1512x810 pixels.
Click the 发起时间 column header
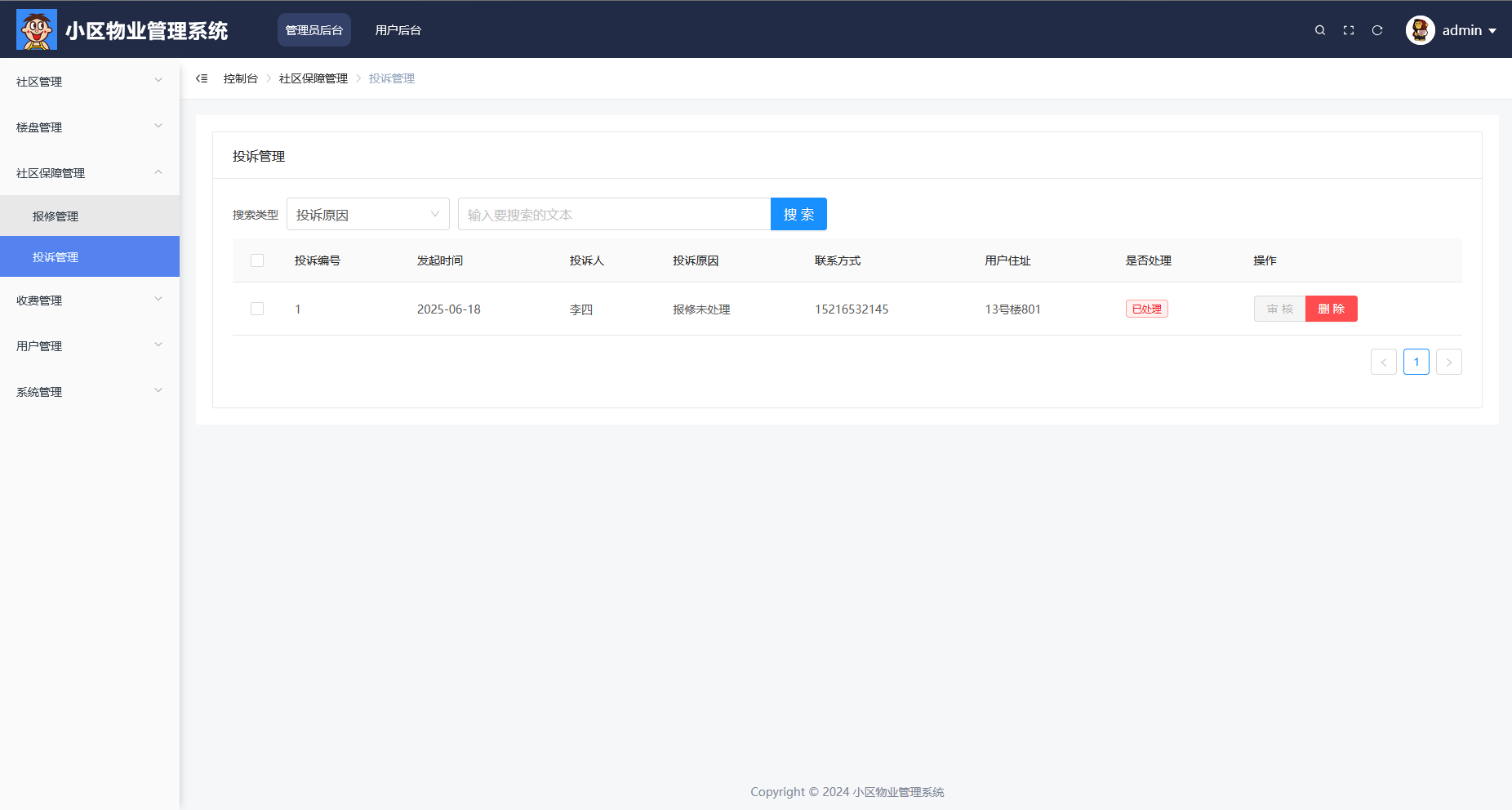(x=440, y=260)
